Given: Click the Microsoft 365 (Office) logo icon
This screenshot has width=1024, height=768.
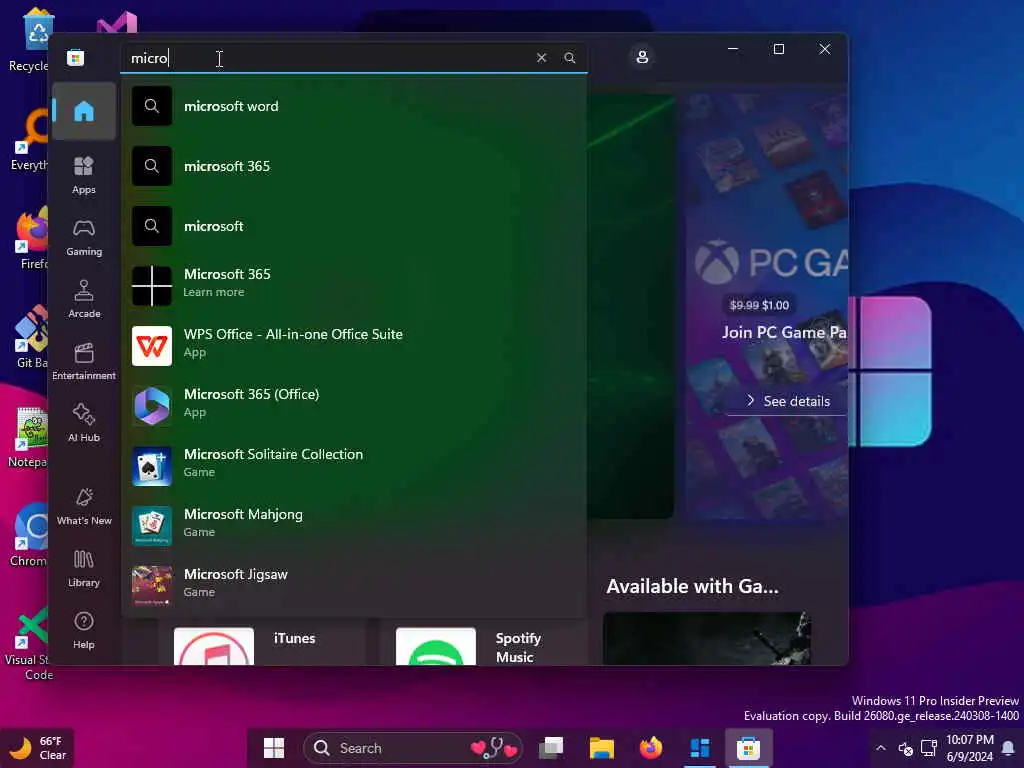Looking at the screenshot, I should [152, 406].
